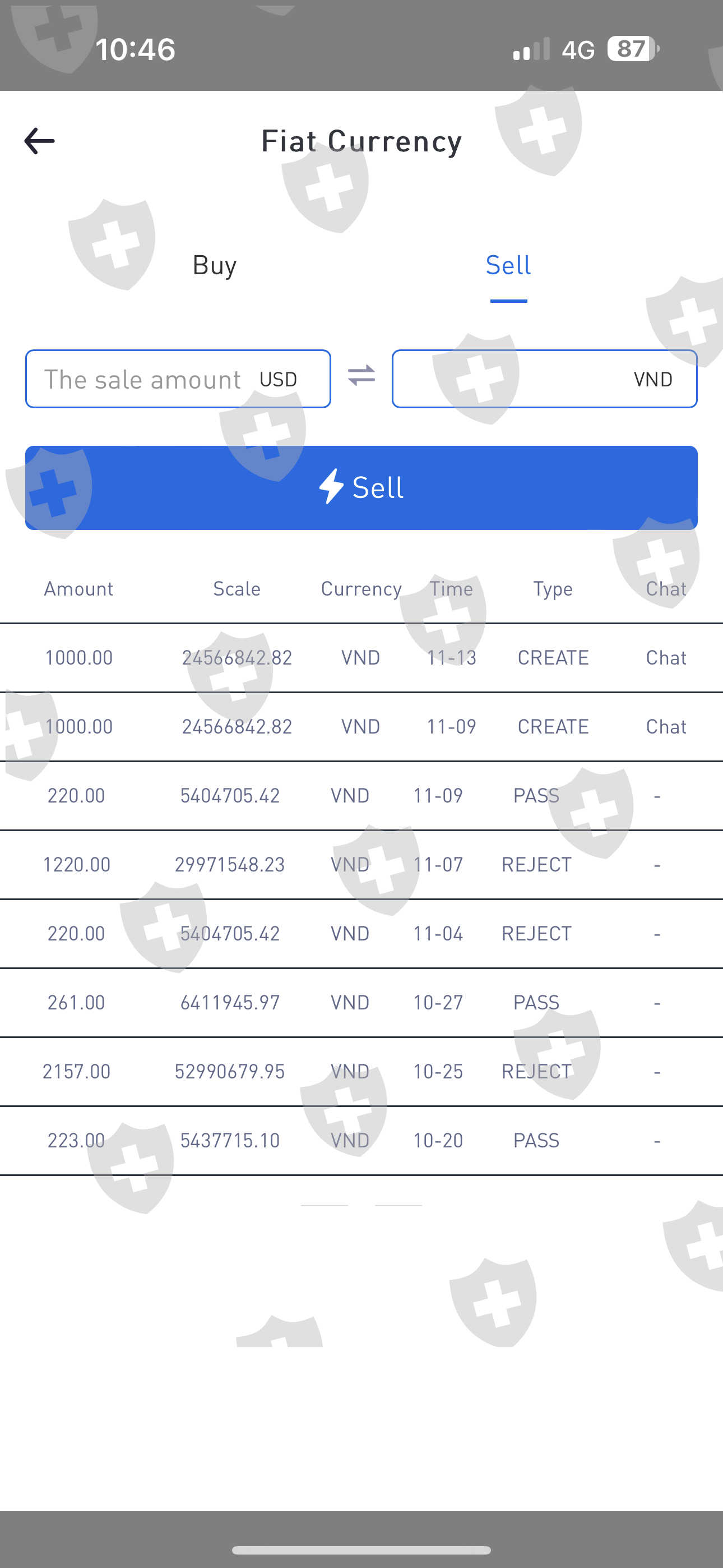This screenshot has height=1568, width=723.
Task: Open Chat for the 11-09 CREATE order
Action: click(666, 727)
